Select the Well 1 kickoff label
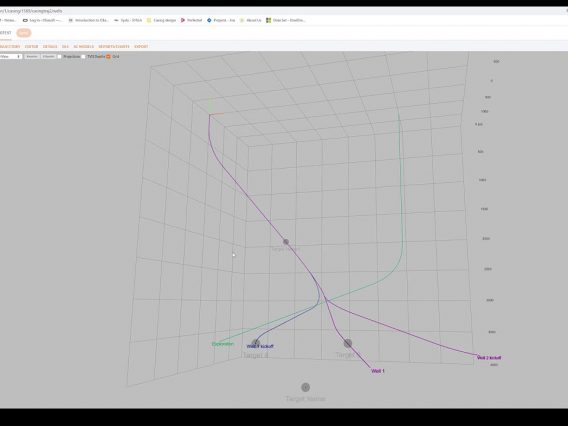 point(260,346)
